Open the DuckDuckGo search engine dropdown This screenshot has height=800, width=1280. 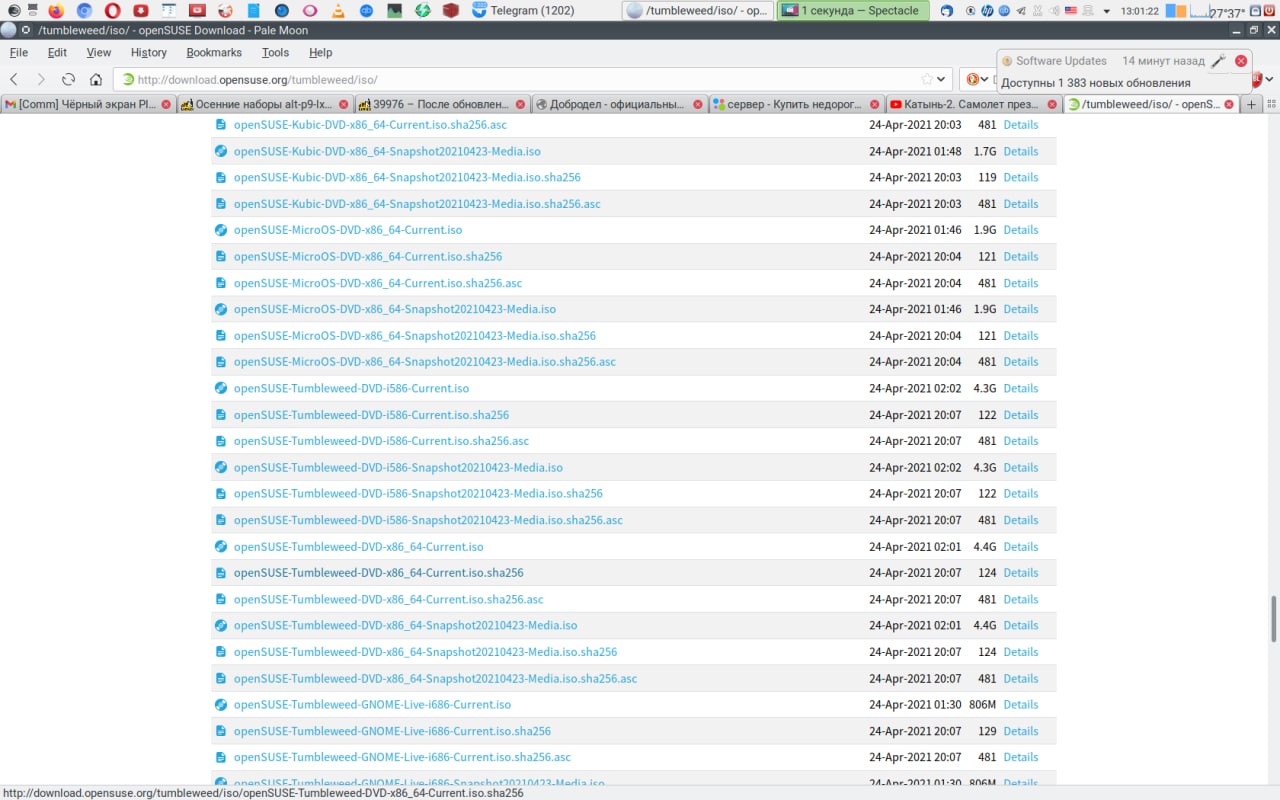pos(976,79)
